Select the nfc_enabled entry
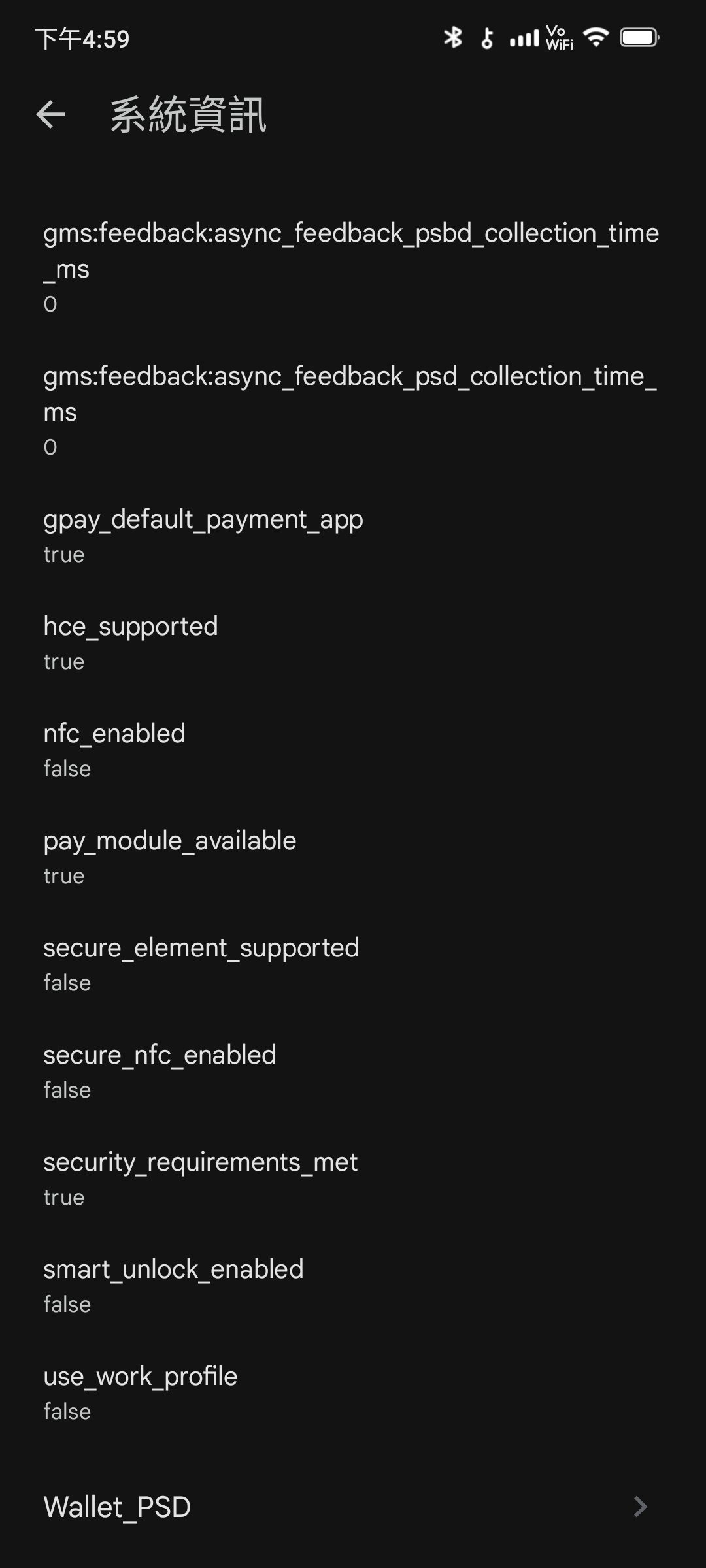The height and width of the screenshot is (1568, 706). click(114, 749)
